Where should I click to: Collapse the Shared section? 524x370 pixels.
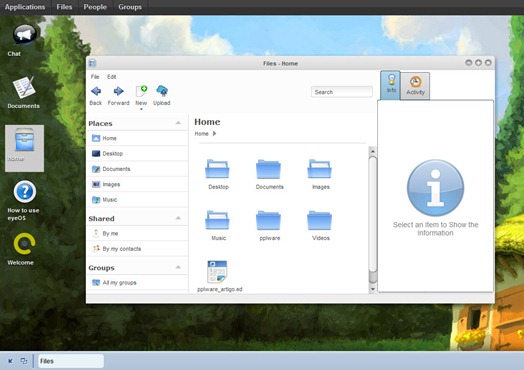click(178, 218)
